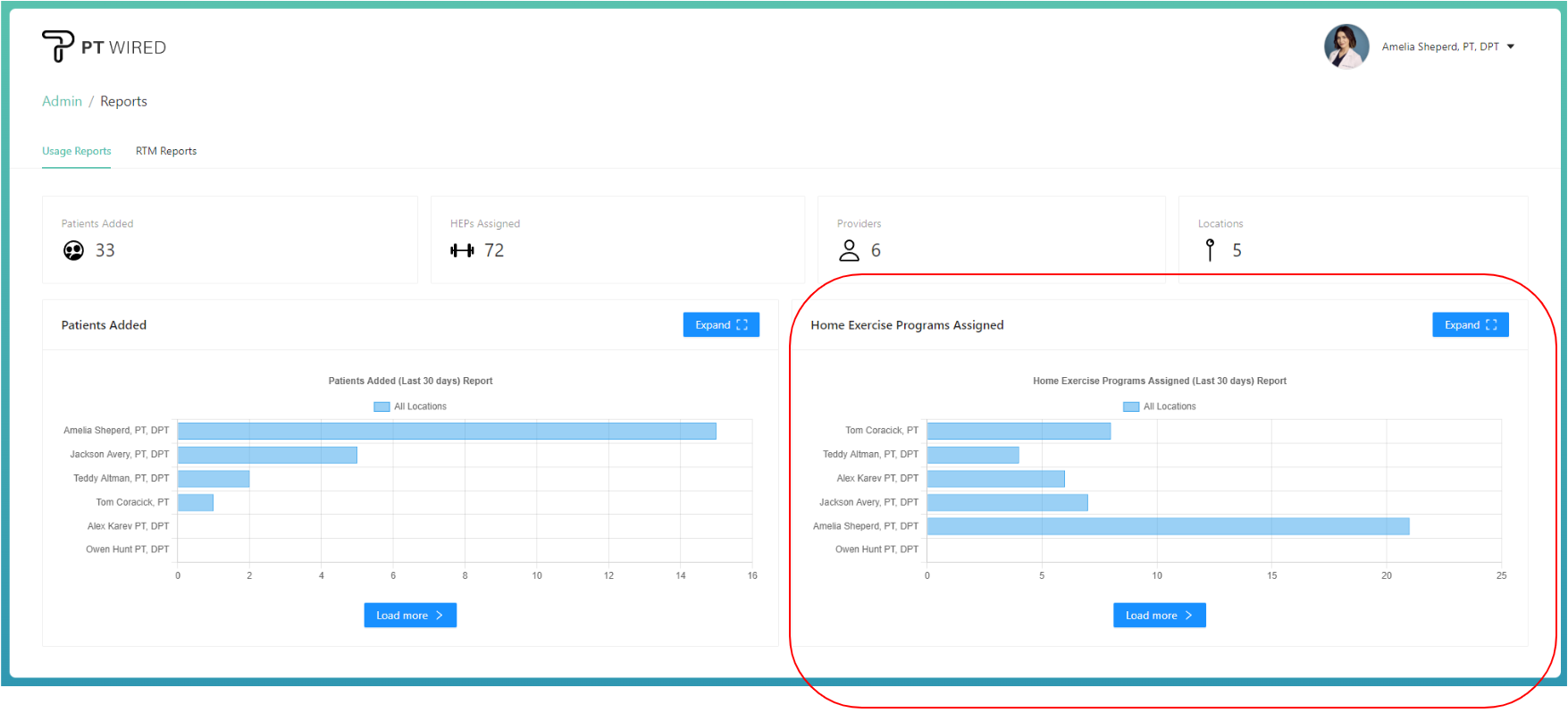Click the HEPs Assigned dumbbell icon
The image size is (1568, 713).
tap(462, 251)
